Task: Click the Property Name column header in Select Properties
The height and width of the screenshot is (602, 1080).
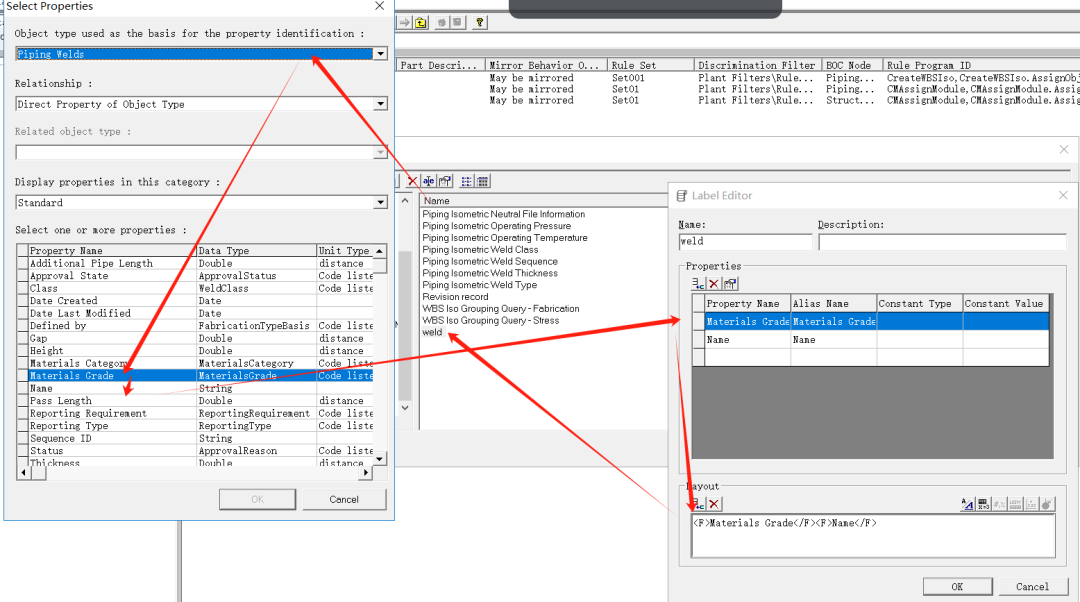Action: [x=112, y=251]
